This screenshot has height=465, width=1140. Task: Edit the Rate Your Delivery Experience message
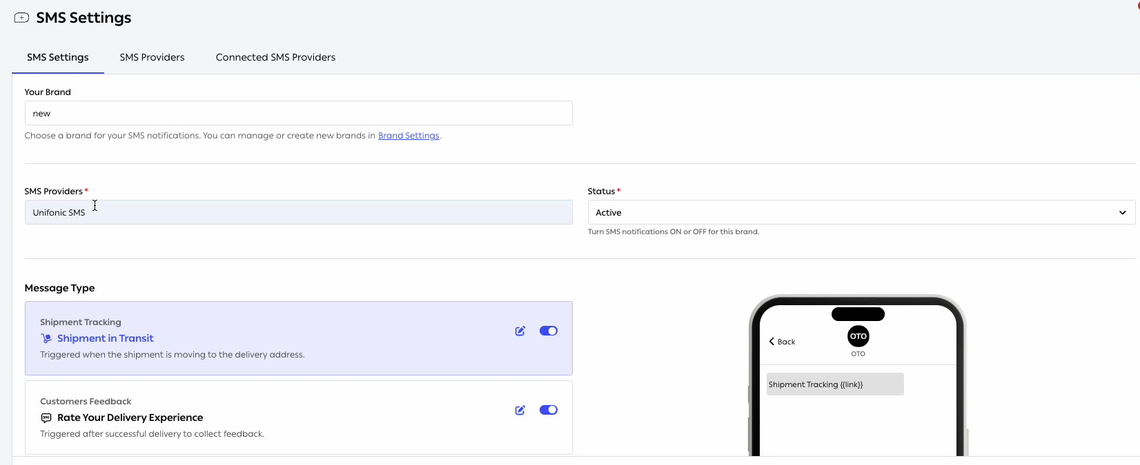520,411
